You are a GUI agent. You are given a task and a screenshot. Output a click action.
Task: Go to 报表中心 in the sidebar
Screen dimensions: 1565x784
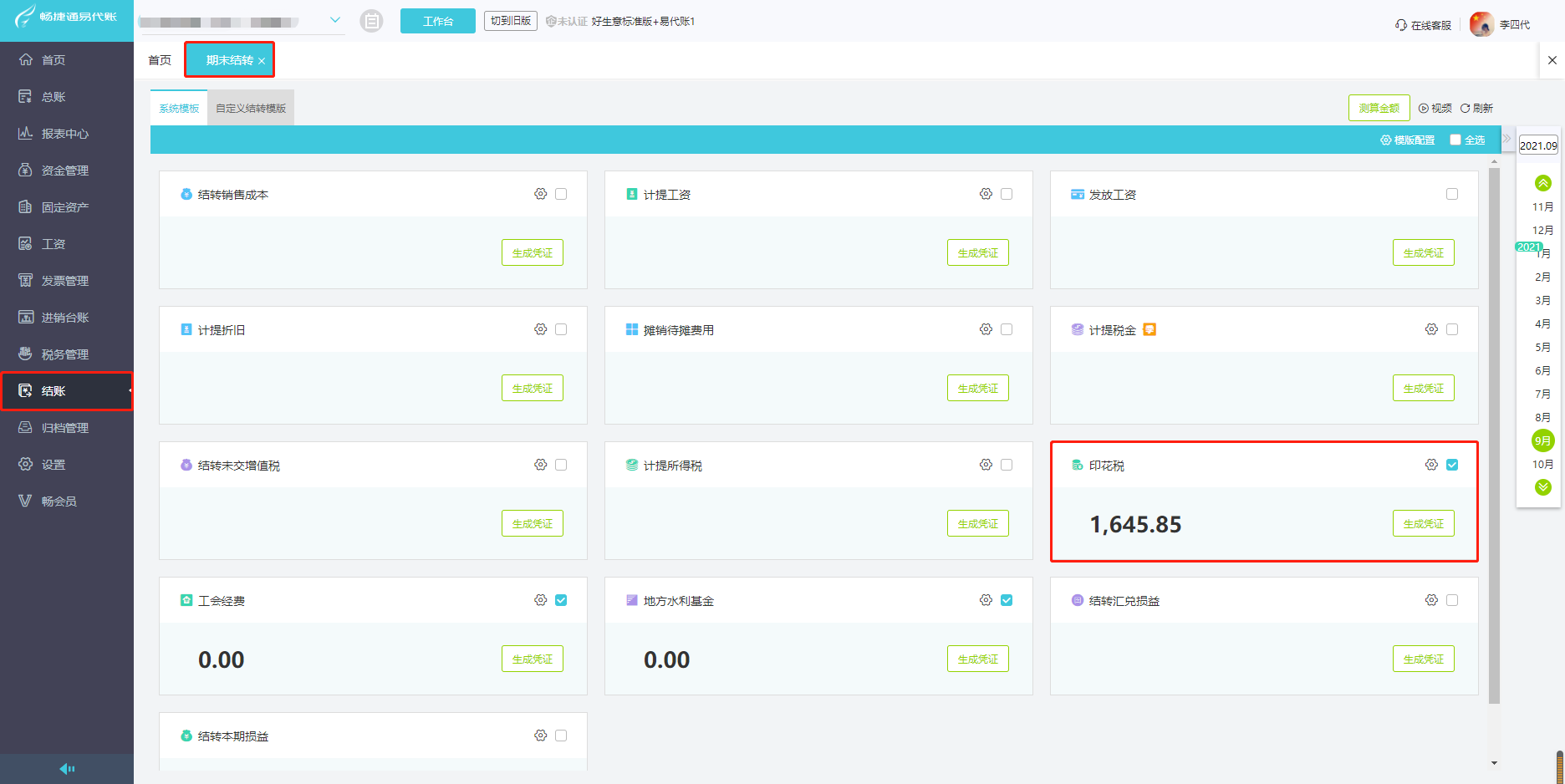(66, 134)
